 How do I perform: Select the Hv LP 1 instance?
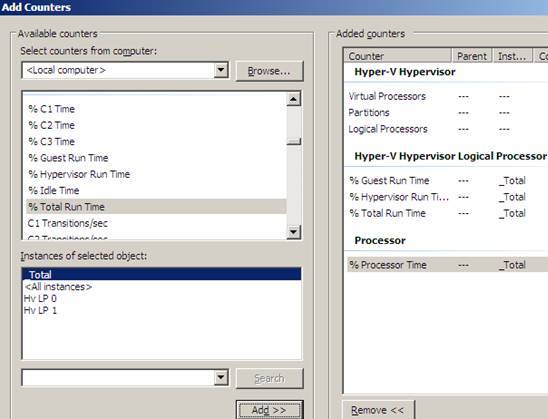[161, 310]
